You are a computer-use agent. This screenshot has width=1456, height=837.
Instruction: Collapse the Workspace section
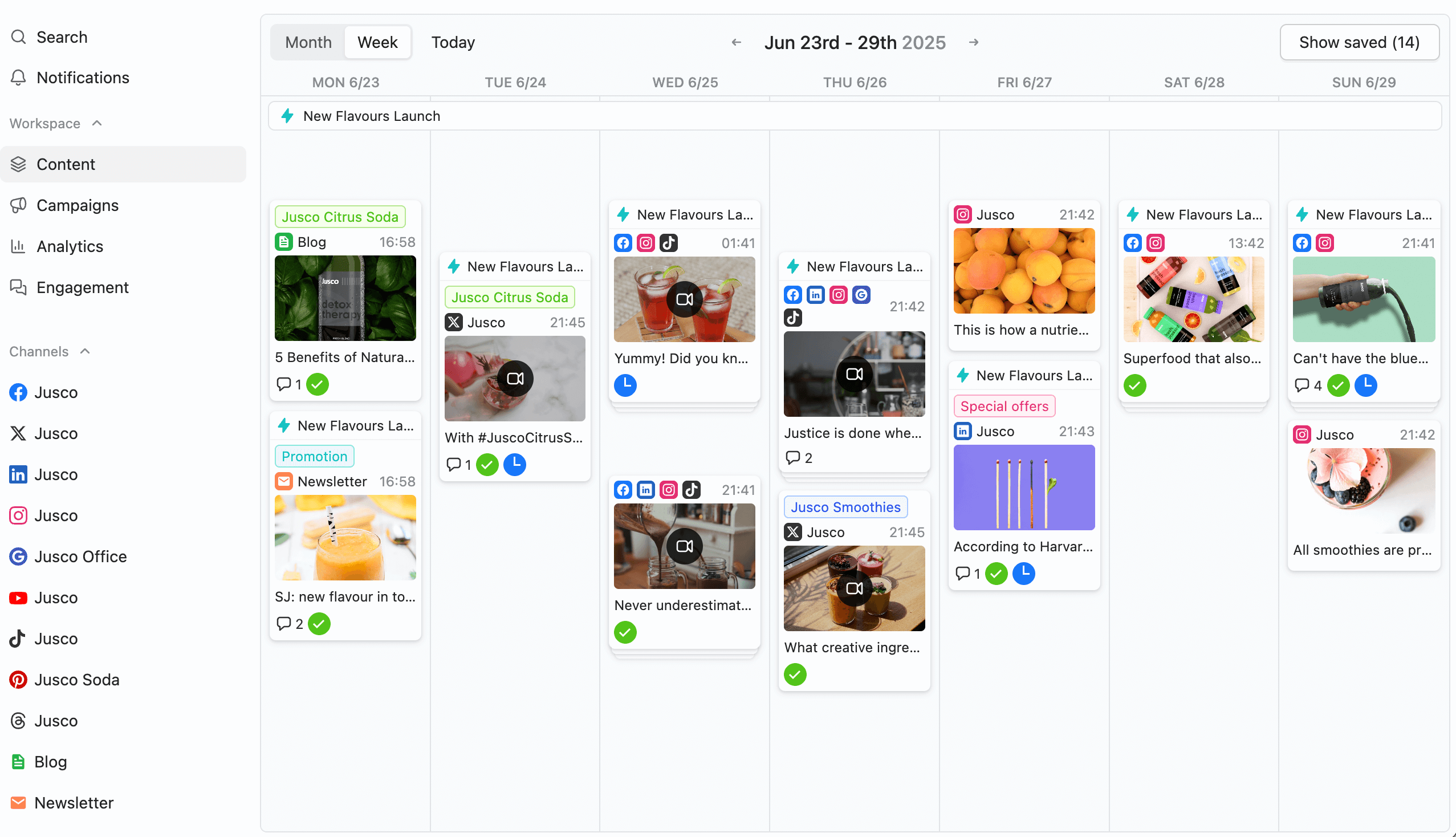tap(96, 123)
